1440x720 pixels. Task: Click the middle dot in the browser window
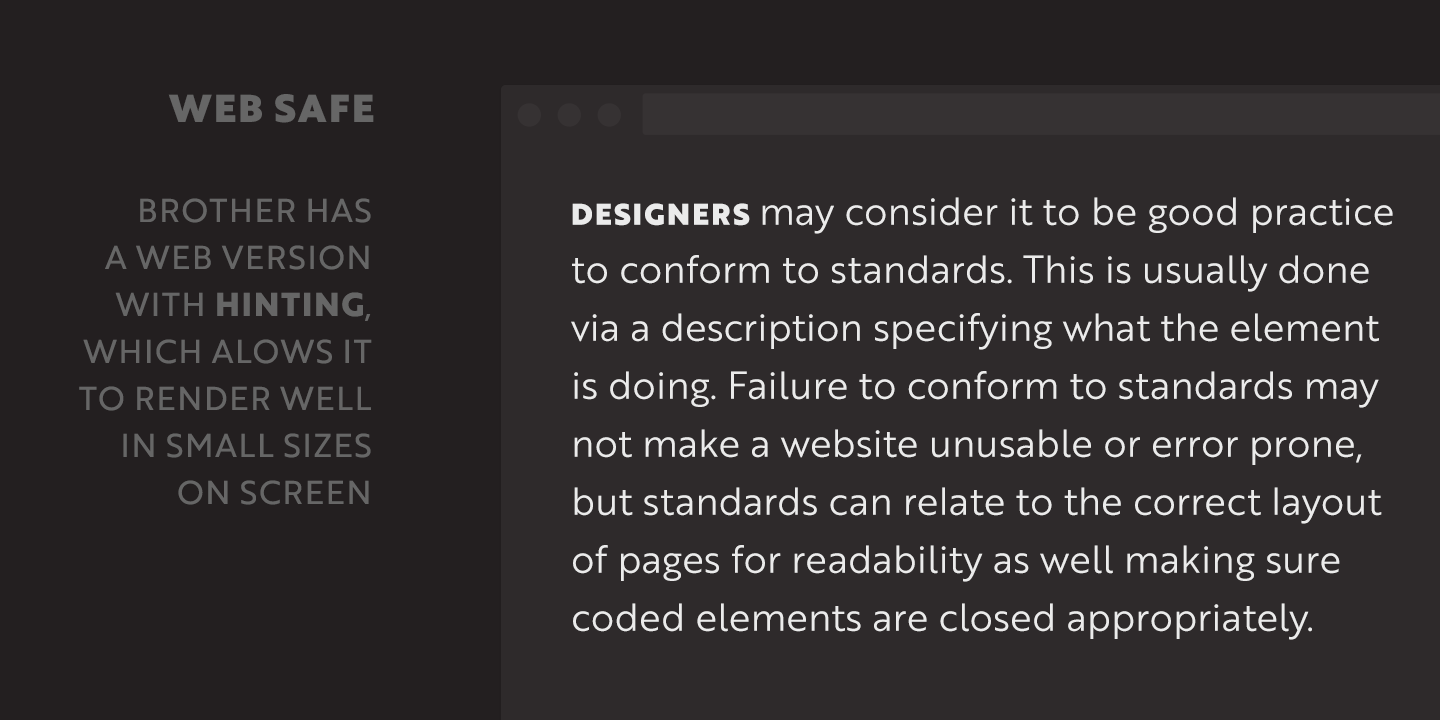point(569,116)
